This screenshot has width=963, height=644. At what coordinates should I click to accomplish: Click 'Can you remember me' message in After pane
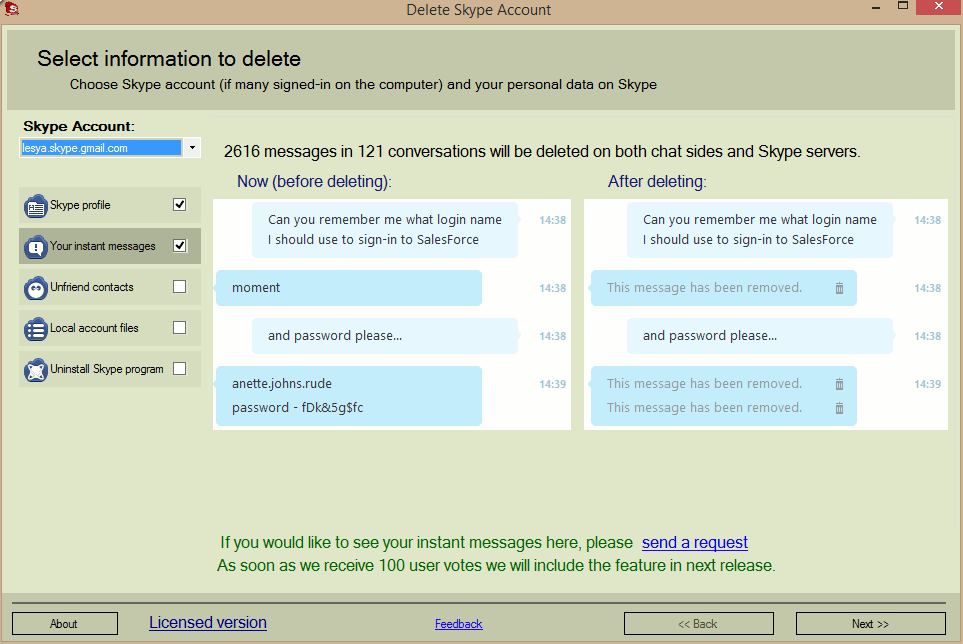point(760,230)
